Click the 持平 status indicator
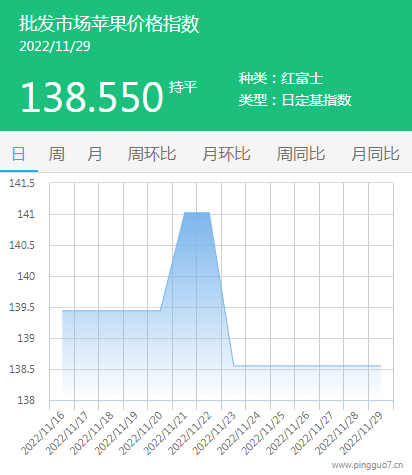 183,87
